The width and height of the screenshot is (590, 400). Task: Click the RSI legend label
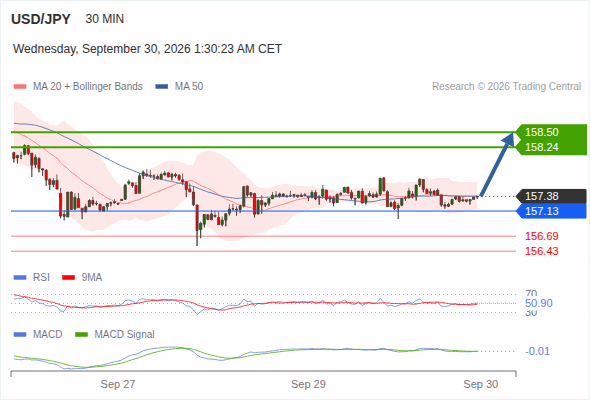41,277
